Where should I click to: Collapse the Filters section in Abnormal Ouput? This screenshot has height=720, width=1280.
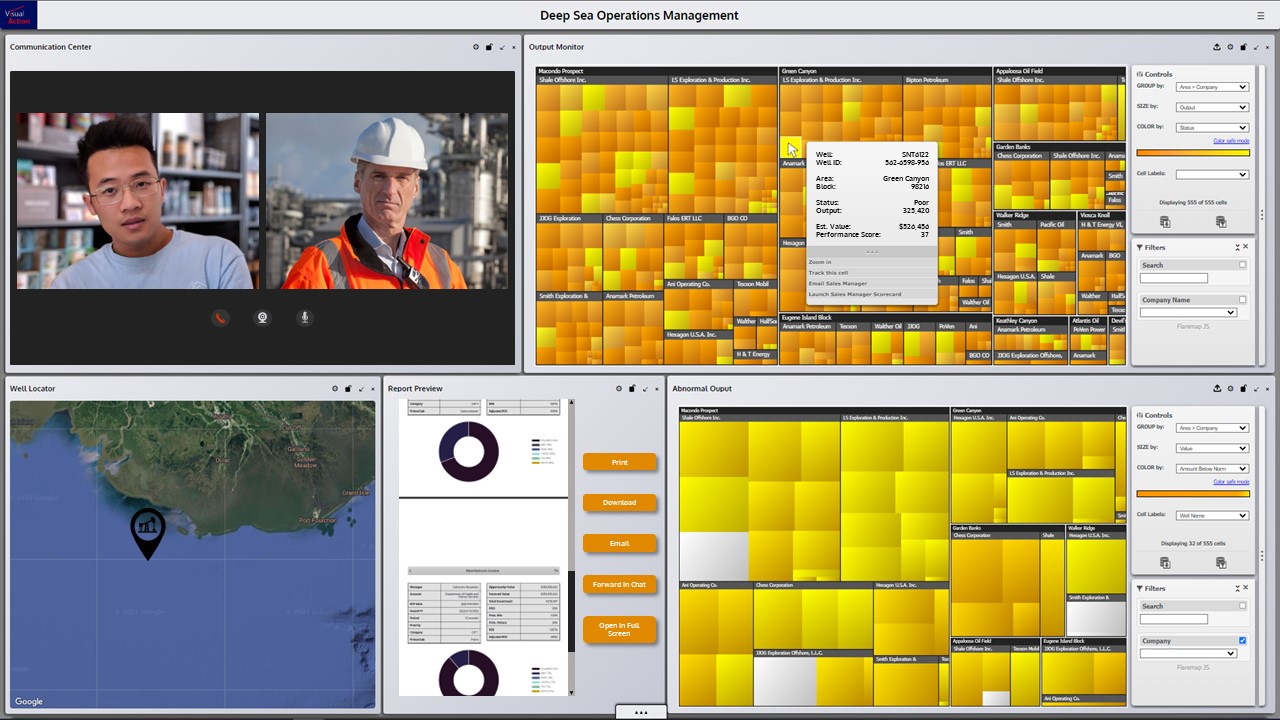(x=1237, y=588)
